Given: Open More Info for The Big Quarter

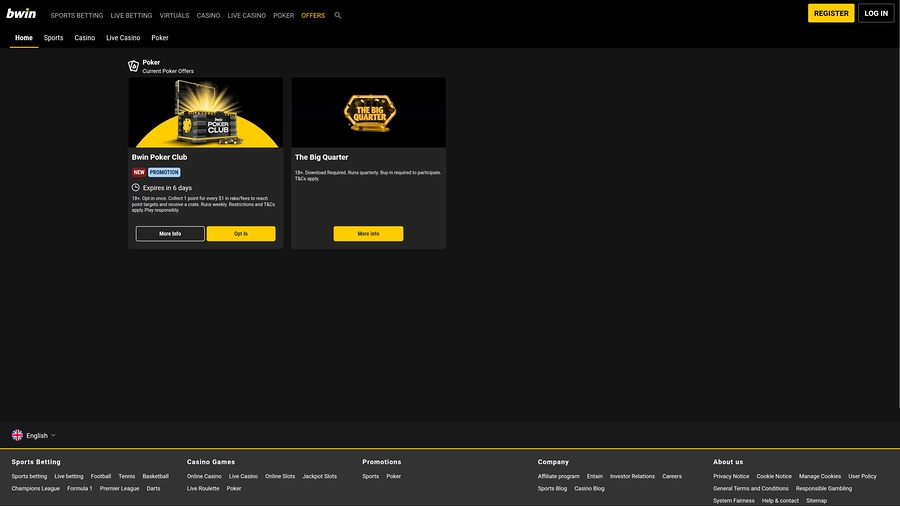Looking at the screenshot, I should [368, 233].
